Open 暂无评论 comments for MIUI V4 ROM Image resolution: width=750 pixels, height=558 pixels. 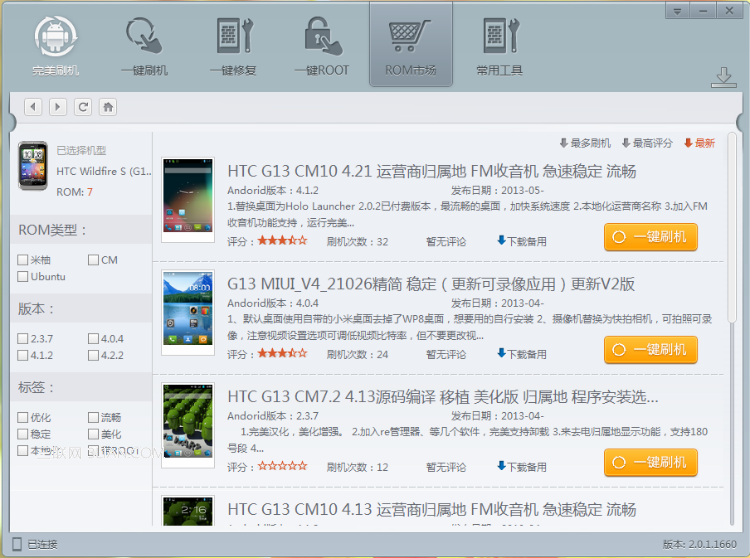point(446,354)
